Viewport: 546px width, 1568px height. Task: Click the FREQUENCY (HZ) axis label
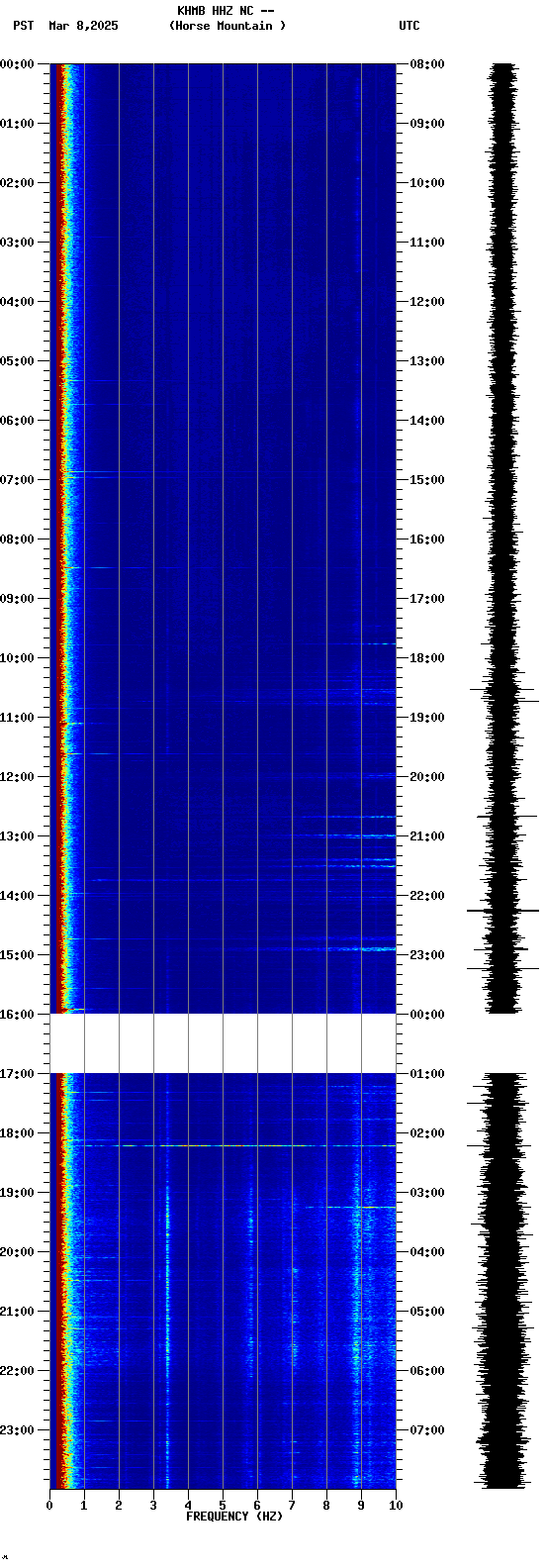tap(234, 1517)
